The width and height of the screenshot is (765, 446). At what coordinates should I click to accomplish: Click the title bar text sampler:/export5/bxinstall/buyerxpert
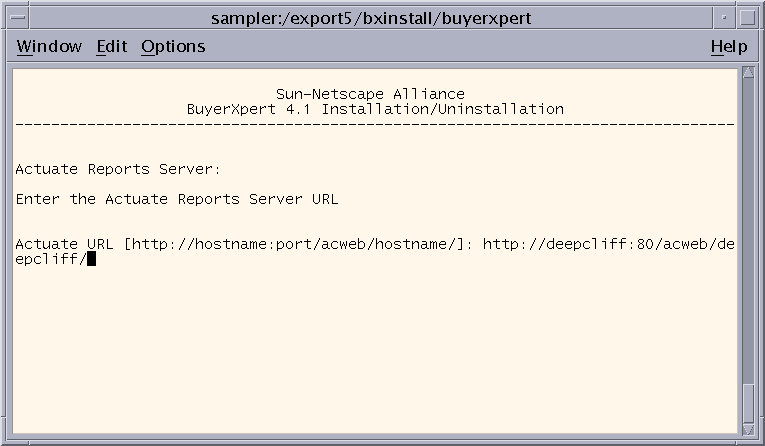[x=371, y=19]
